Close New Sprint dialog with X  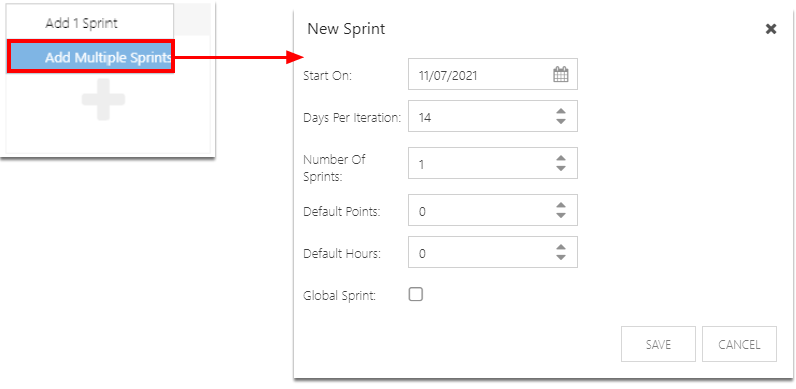(771, 29)
